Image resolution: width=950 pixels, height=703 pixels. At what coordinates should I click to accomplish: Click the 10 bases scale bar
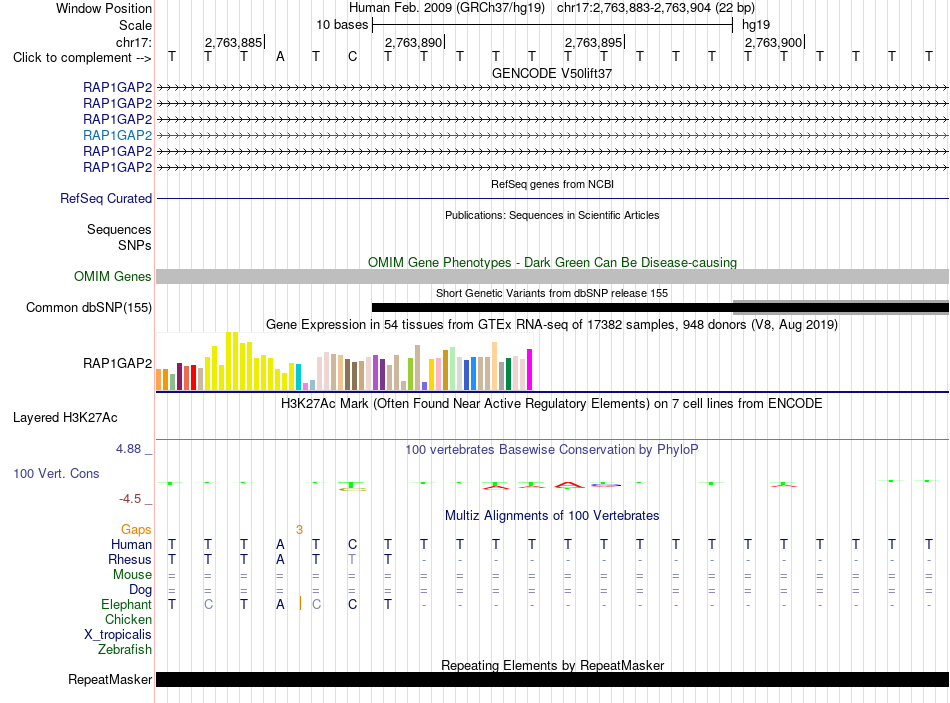552,25
